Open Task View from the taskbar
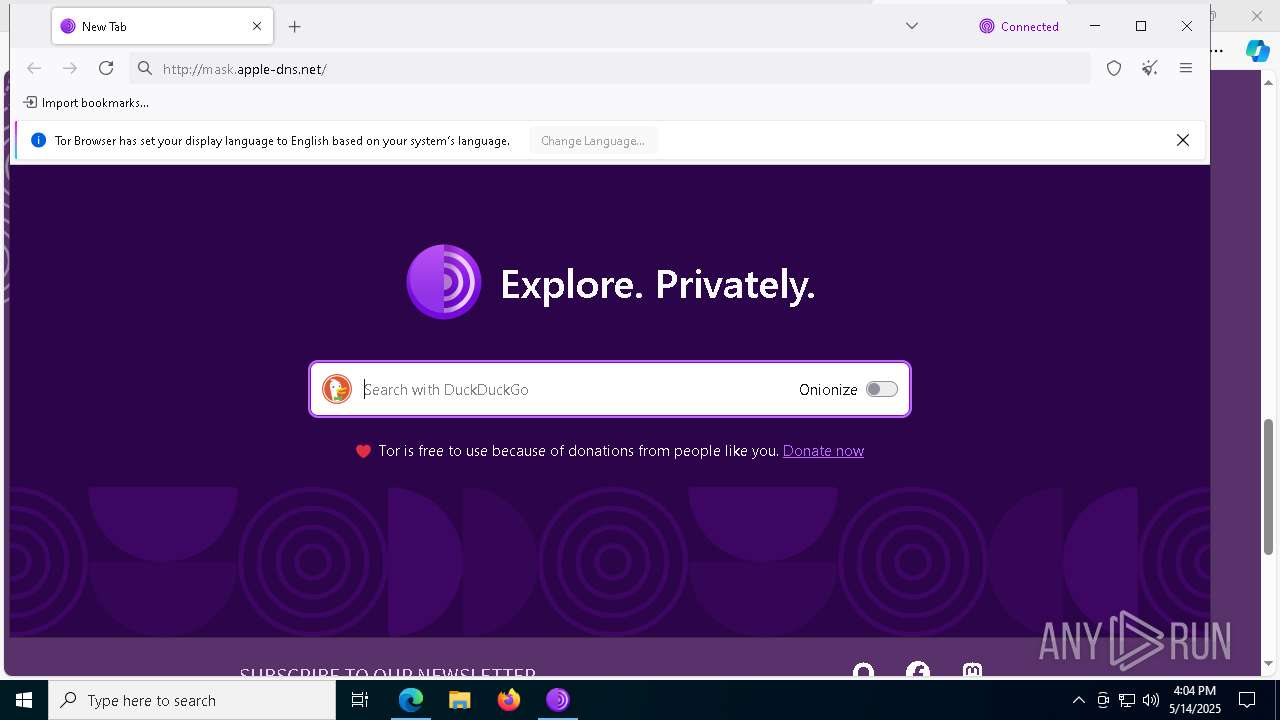 pyautogui.click(x=360, y=700)
